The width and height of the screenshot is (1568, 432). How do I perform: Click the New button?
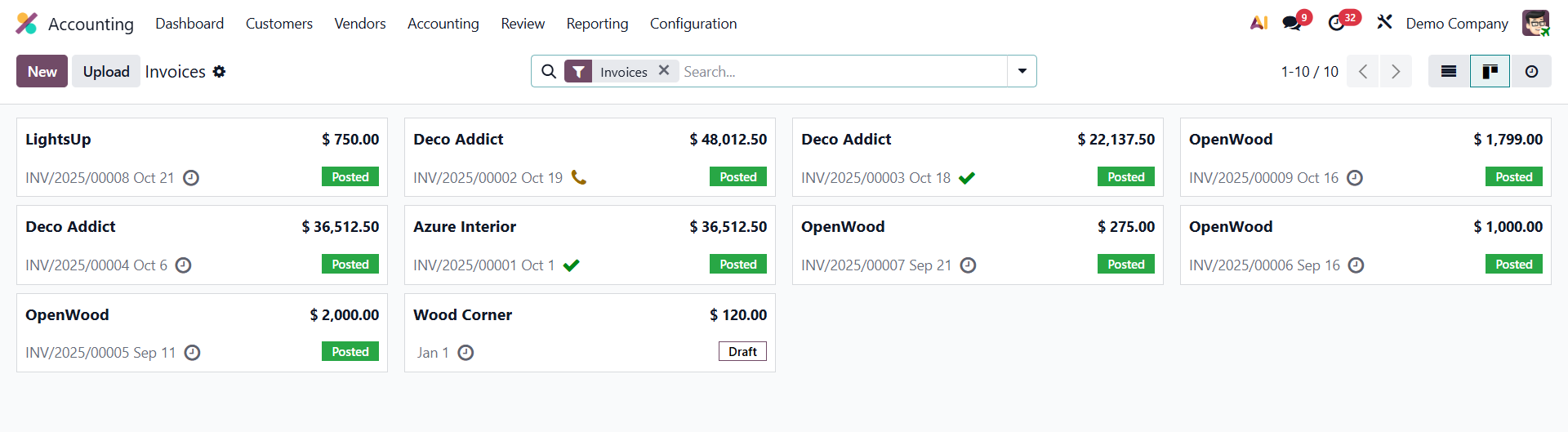coord(42,72)
